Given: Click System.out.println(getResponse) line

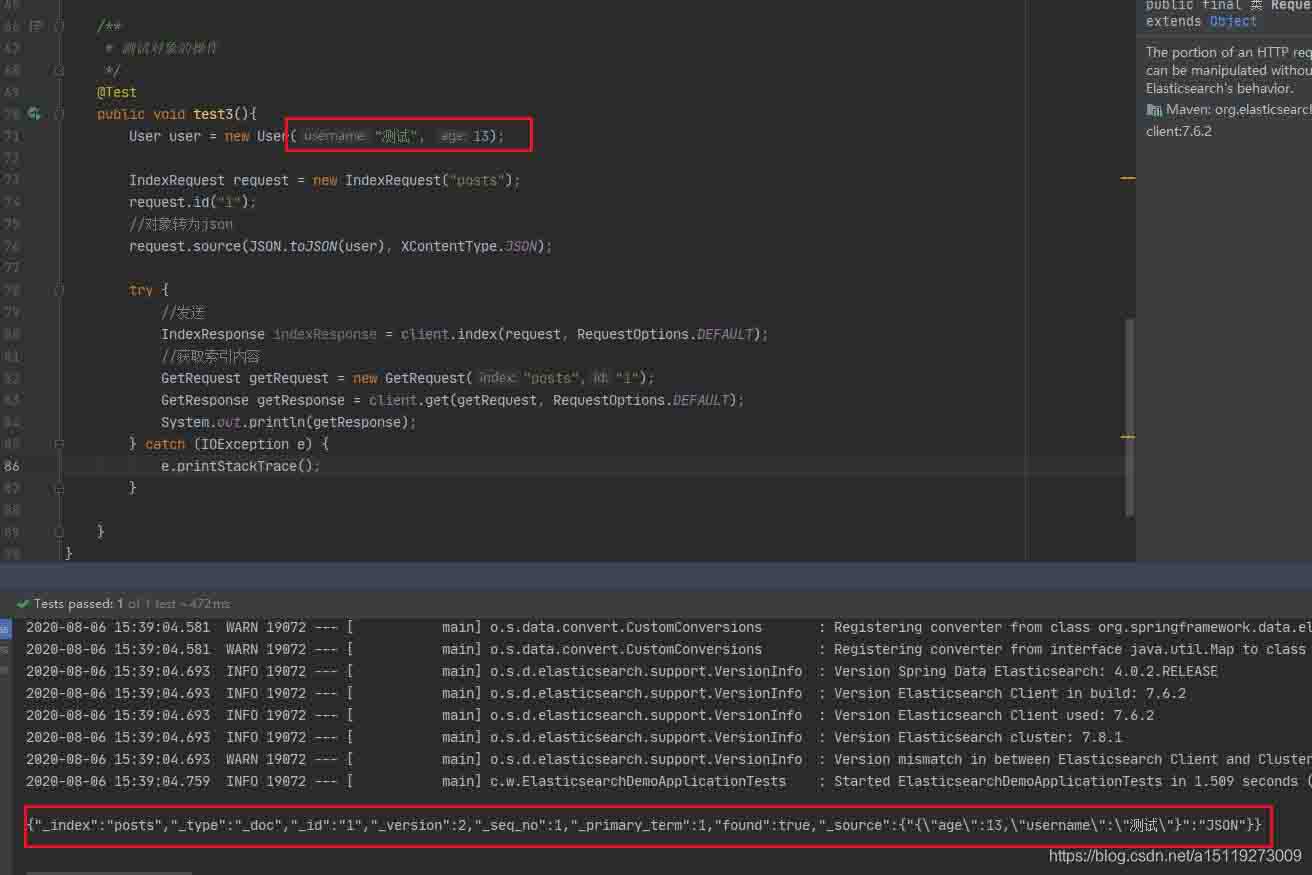Looking at the screenshot, I should [289, 422].
